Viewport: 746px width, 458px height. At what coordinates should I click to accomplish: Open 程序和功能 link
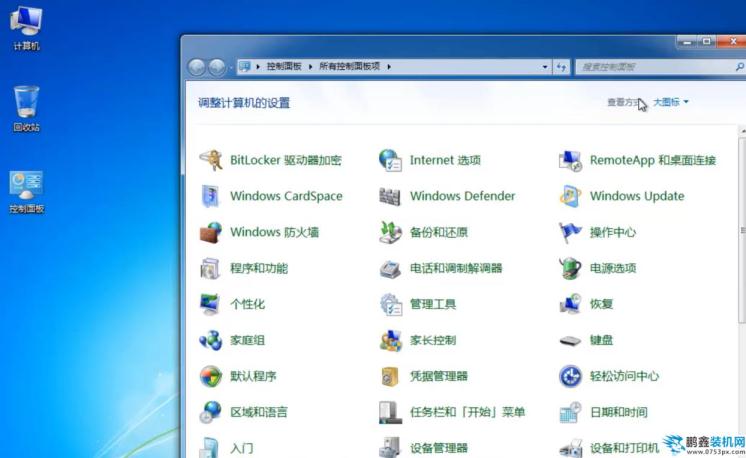tap(258, 268)
